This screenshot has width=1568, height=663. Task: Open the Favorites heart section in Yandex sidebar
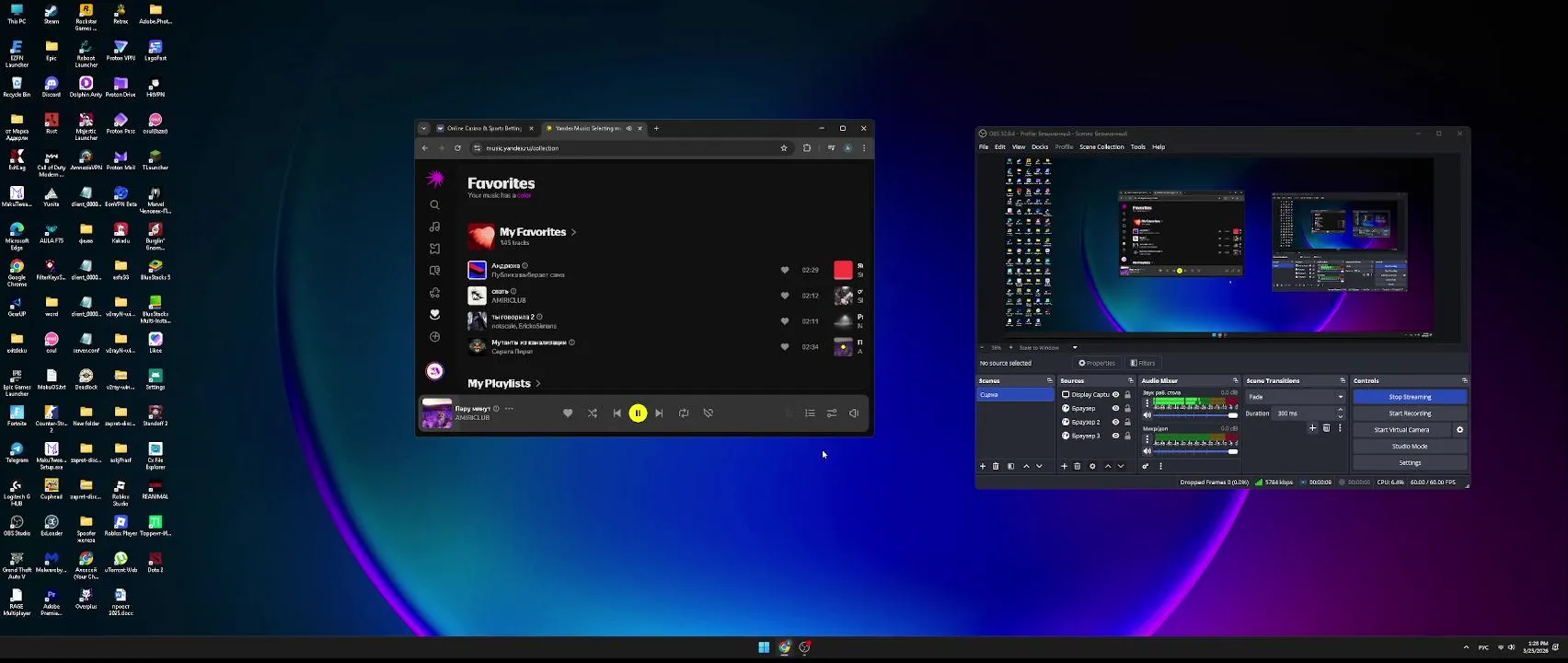click(435, 314)
